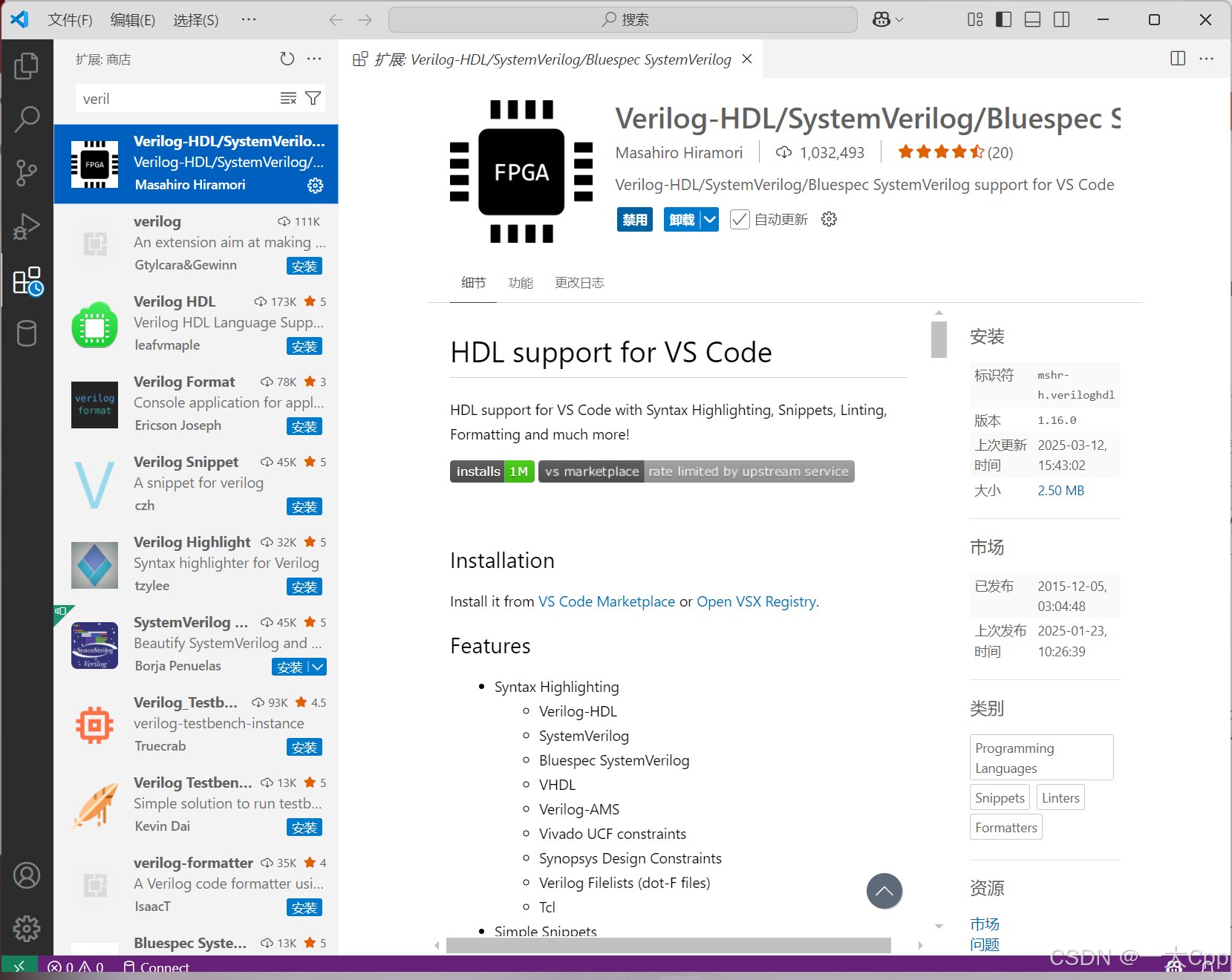Customize layout icon in title bar
This screenshot has height=980, width=1232.
point(976,20)
